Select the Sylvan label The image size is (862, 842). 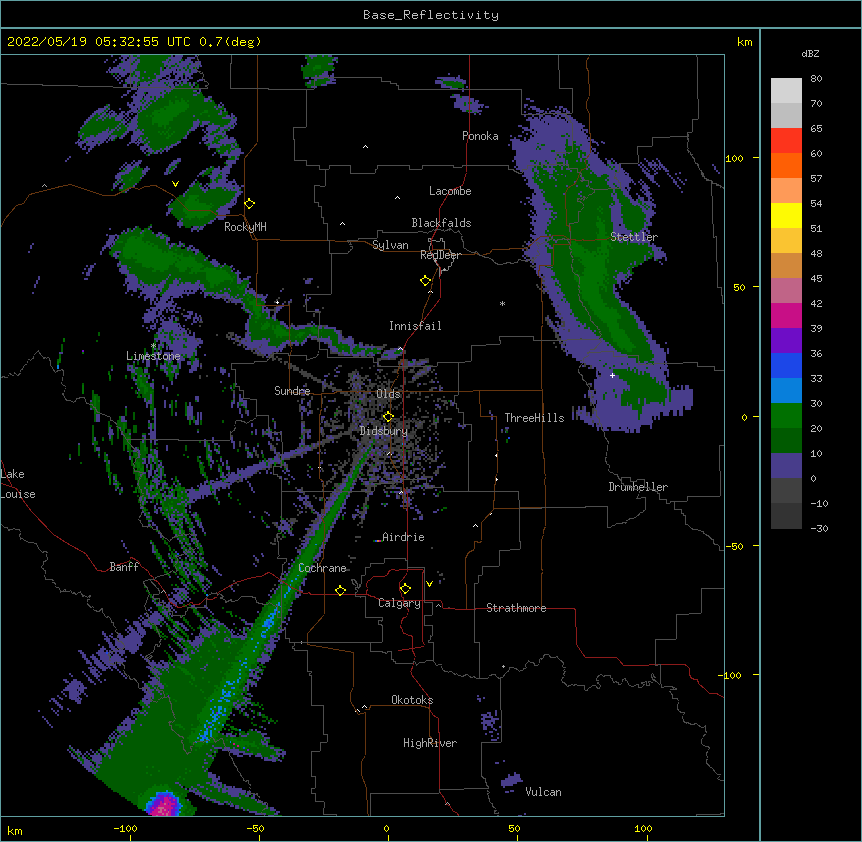pyautogui.click(x=390, y=245)
